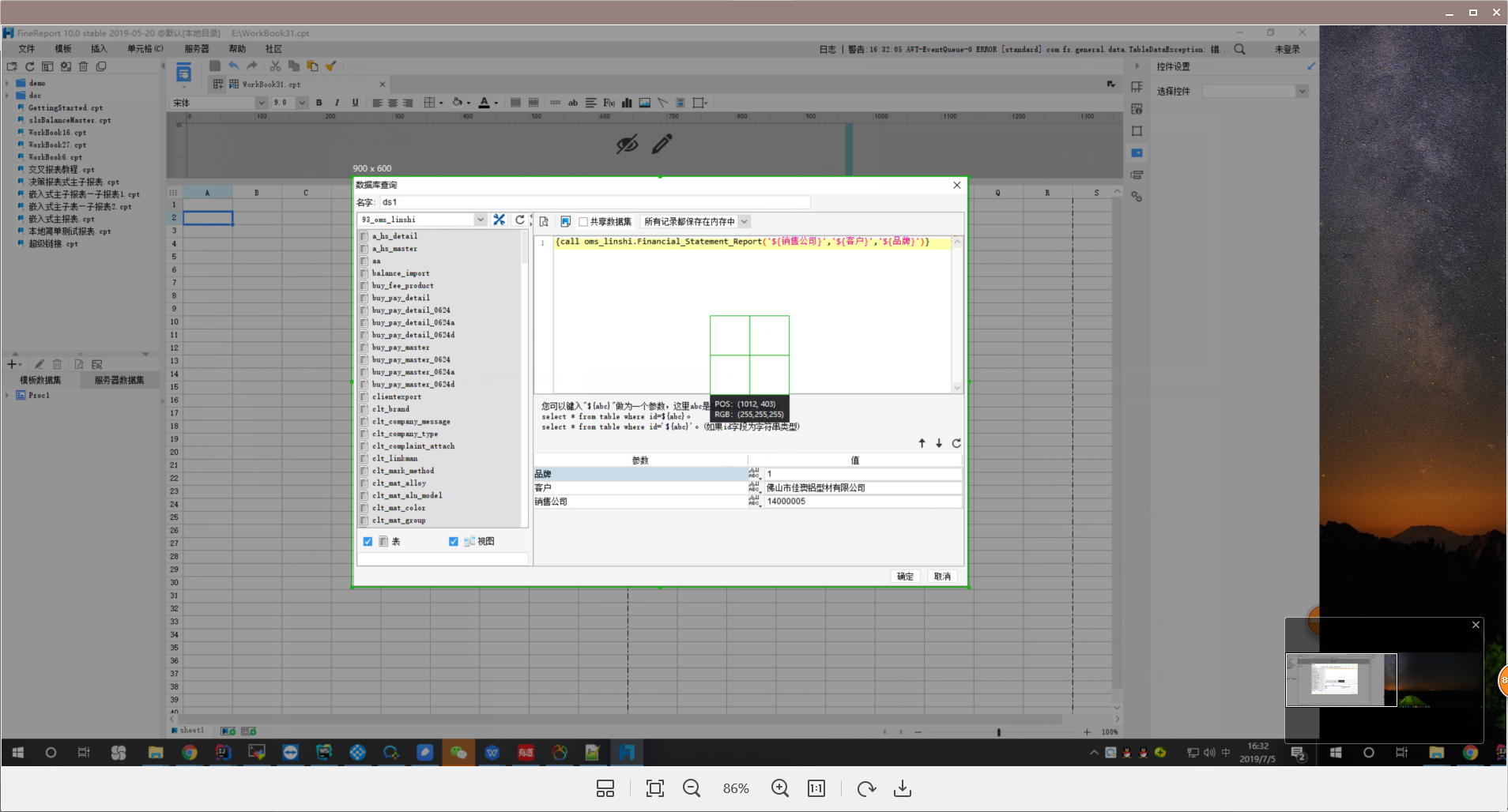The width and height of the screenshot is (1508, 812).
Task: Rotate the image clockwise
Action: pos(866,788)
